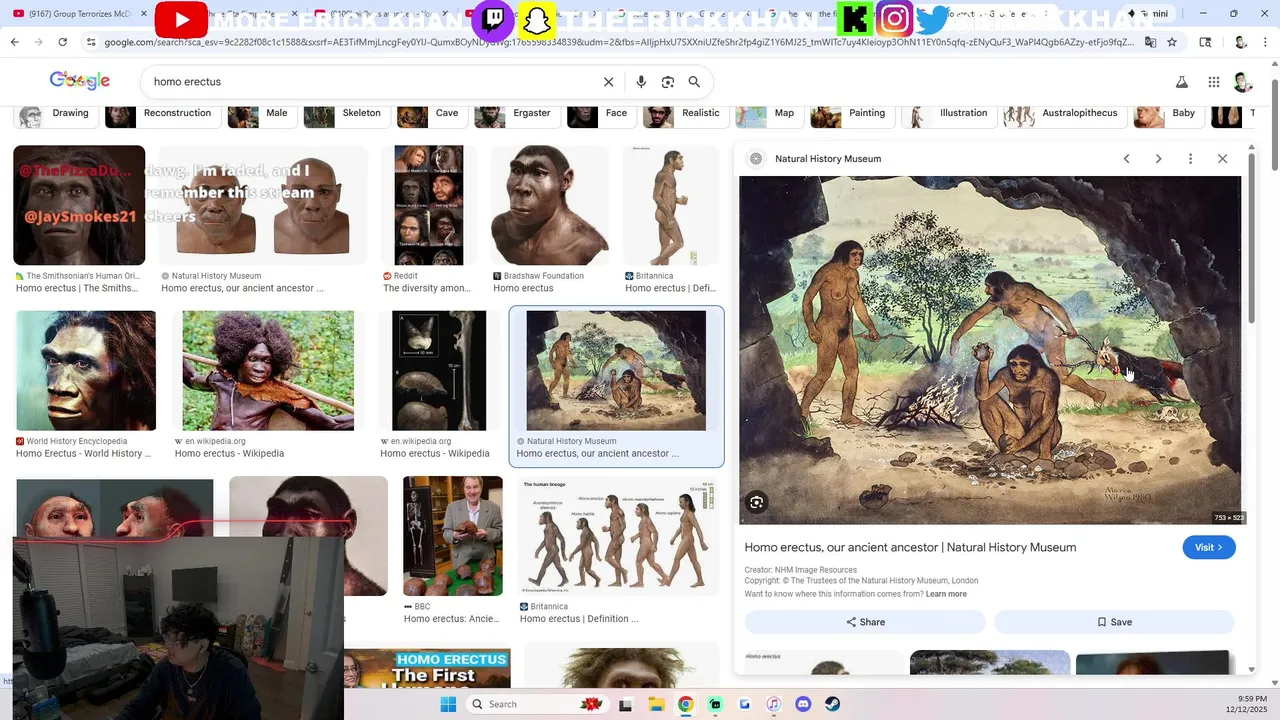Click the Share button

(x=865, y=622)
